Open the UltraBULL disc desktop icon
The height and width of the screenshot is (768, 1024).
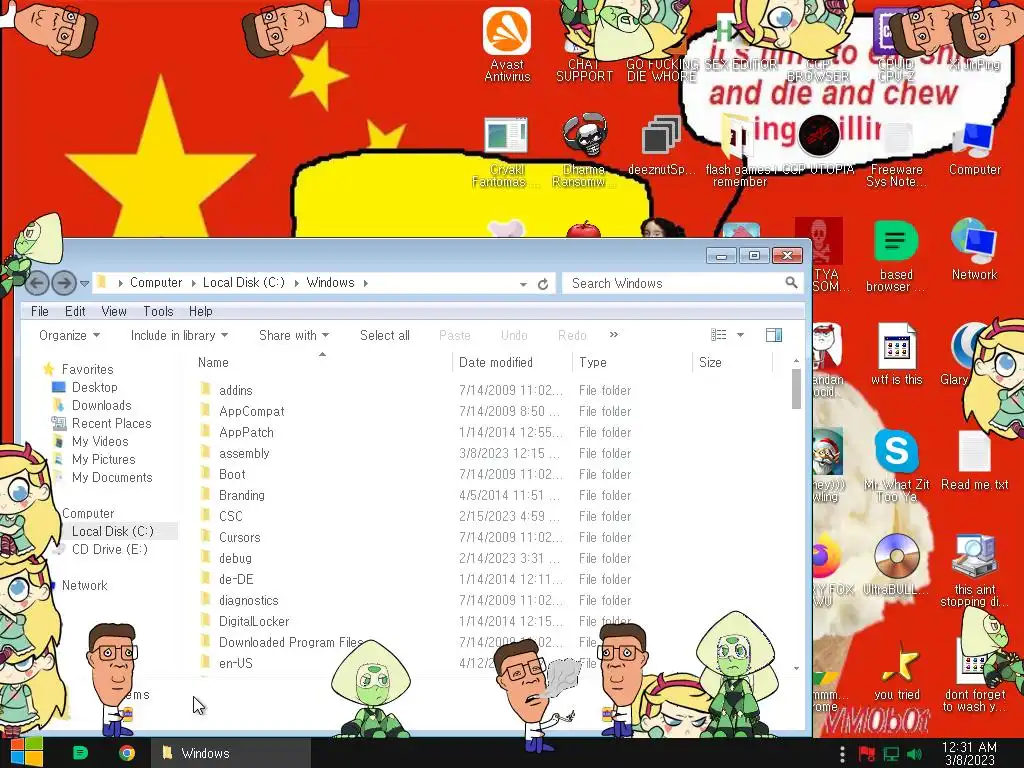point(897,564)
